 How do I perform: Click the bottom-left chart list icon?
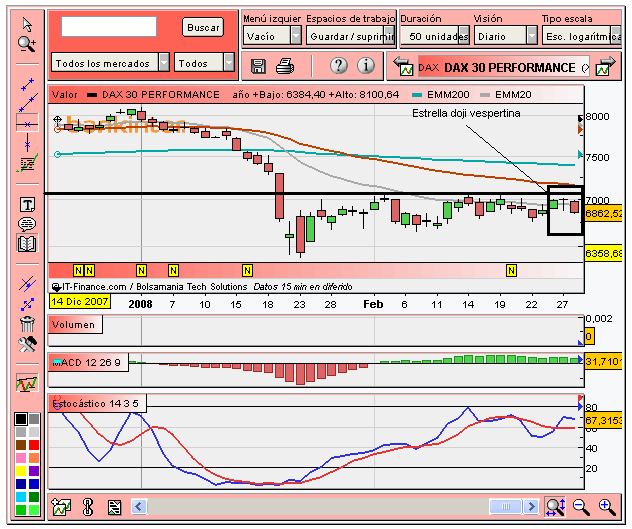click(x=61, y=507)
